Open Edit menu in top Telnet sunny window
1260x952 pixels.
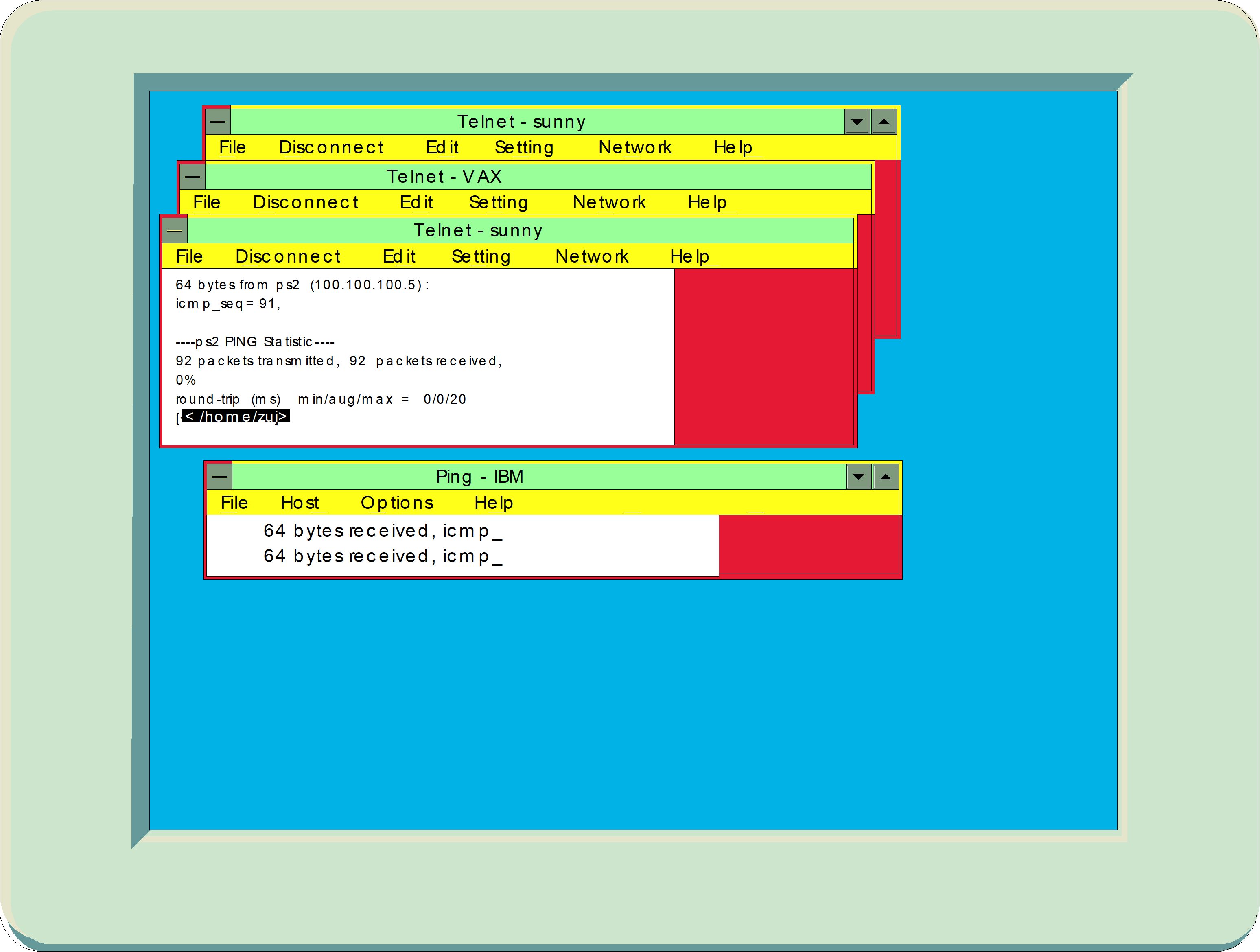click(x=442, y=148)
